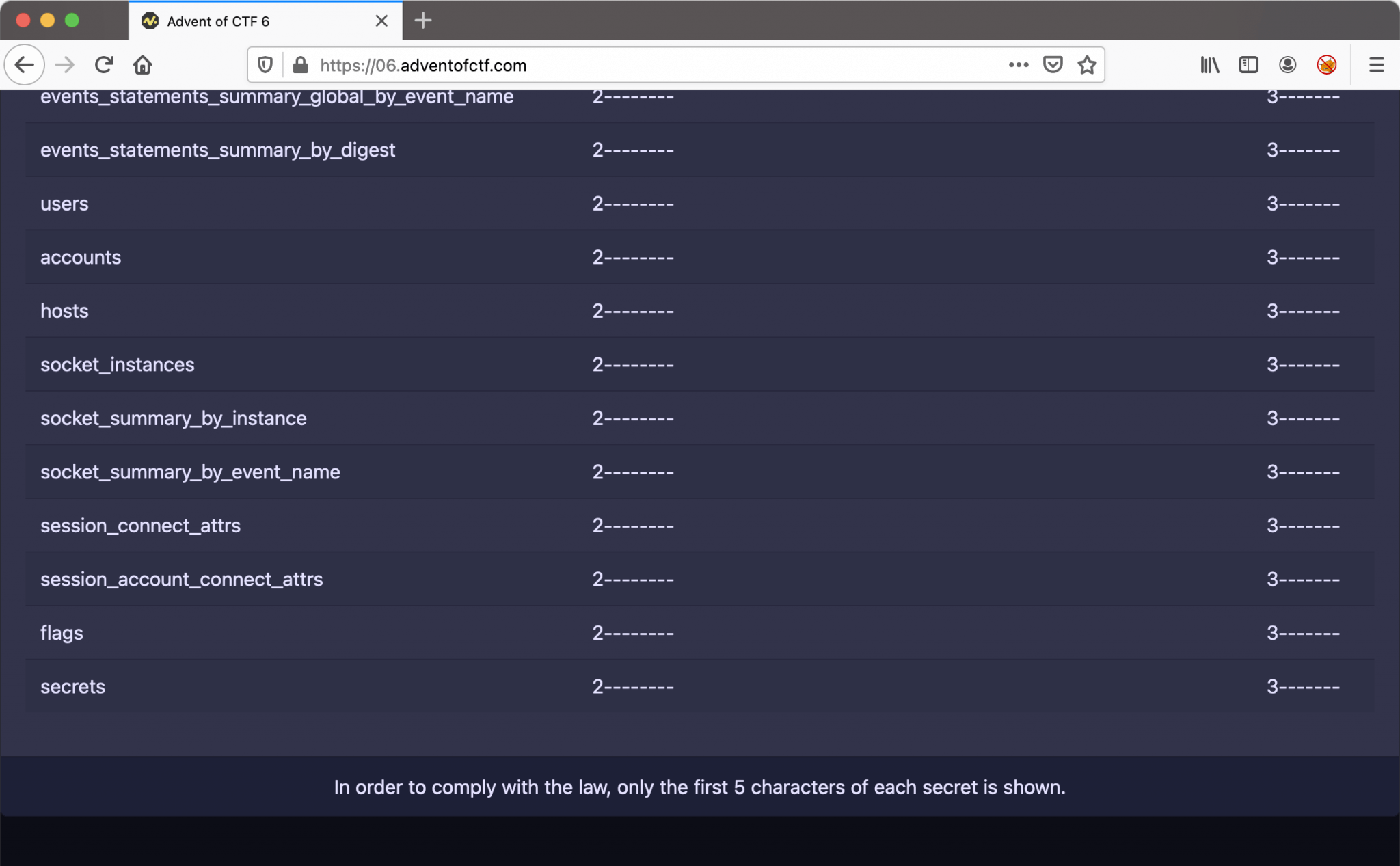Click the '2--------' value in flags row
The height and width of the screenshot is (866, 1400).
(x=633, y=633)
